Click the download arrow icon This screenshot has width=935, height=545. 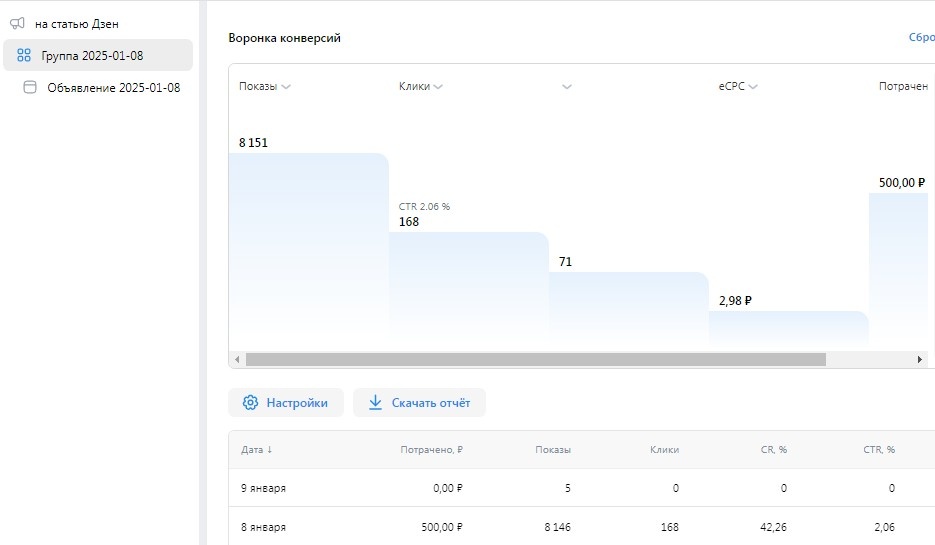point(375,402)
